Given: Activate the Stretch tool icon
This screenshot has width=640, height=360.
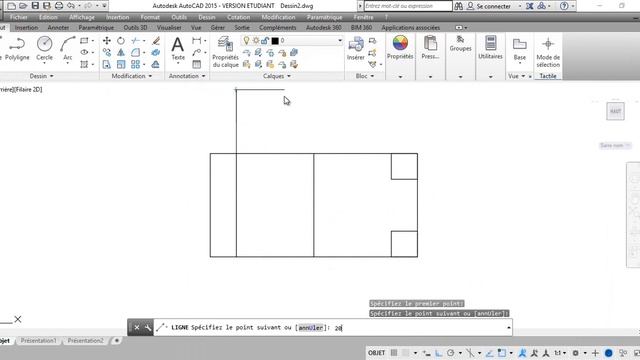Looking at the screenshot, I should 107,64.
